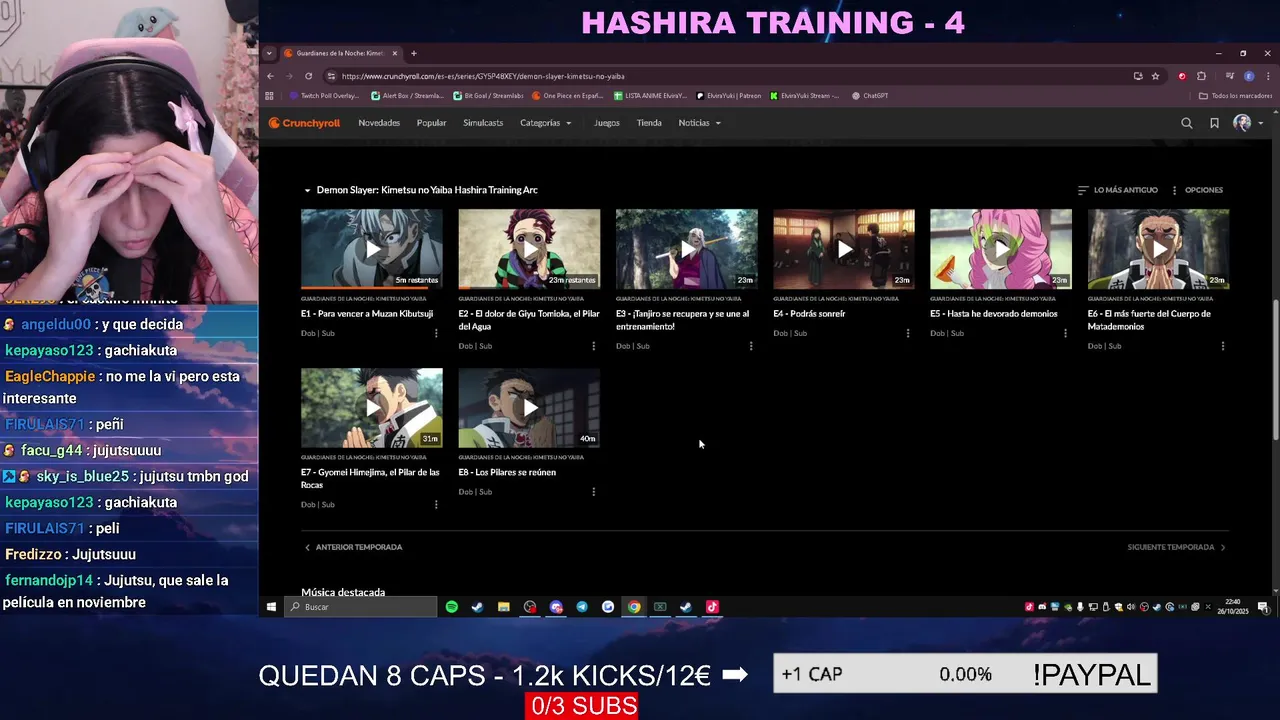1280x720 pixels.
Task: Open the Crunchyroll search icon
Action: coord(1187,123)
